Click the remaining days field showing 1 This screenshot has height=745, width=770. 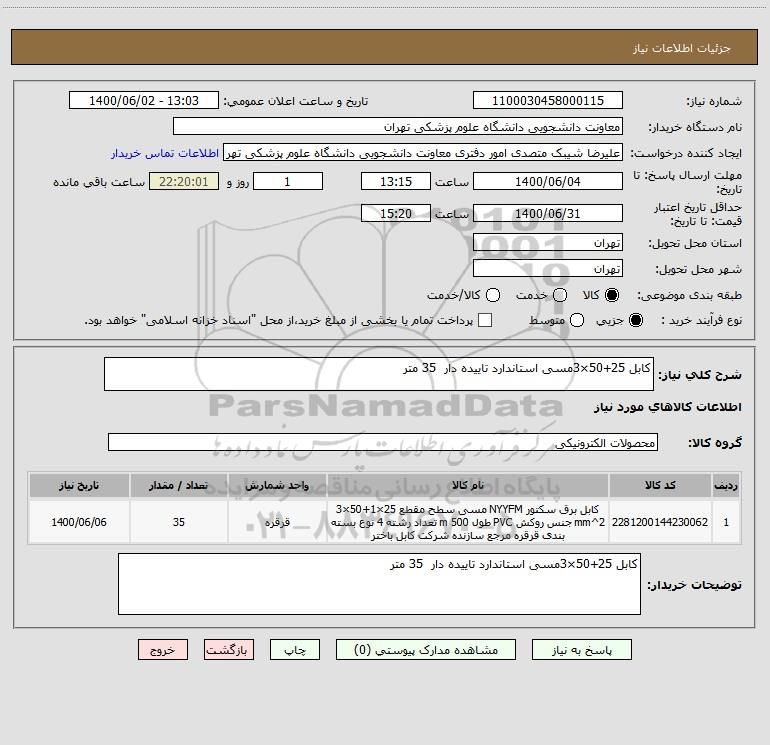coord(288,181)
